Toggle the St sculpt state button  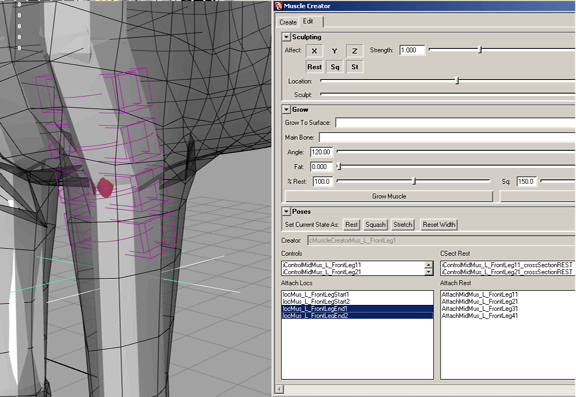coord(355,67)
